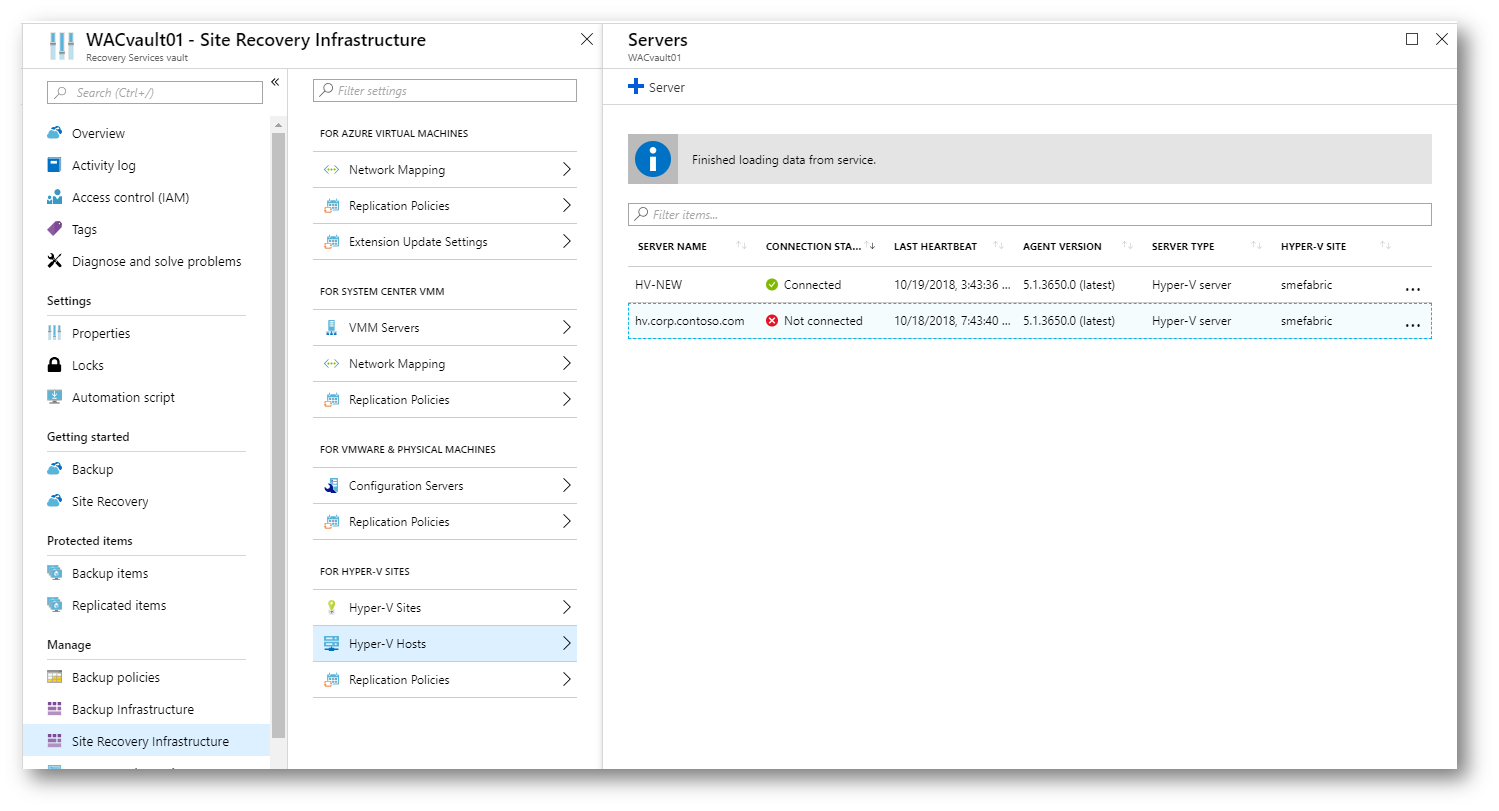Image resolution: width=1499 pixels, height=811 pixels.
Task: Expand the VMM Servers chevron
Action: tap(567, 328)
